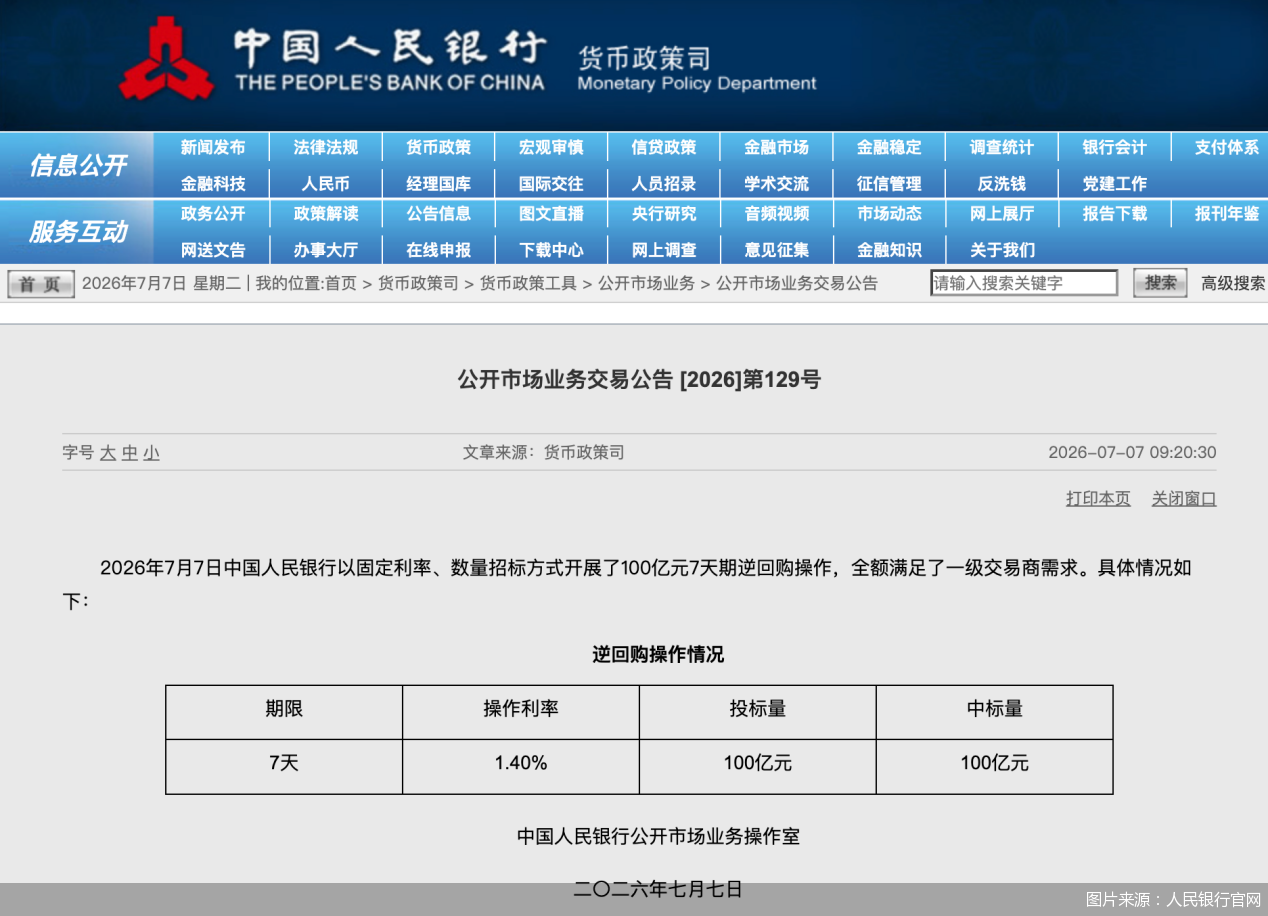This screenshot has width=1268, height=916.
Task: Select 政策解读 under 服务互动
Action: [325, 213]
